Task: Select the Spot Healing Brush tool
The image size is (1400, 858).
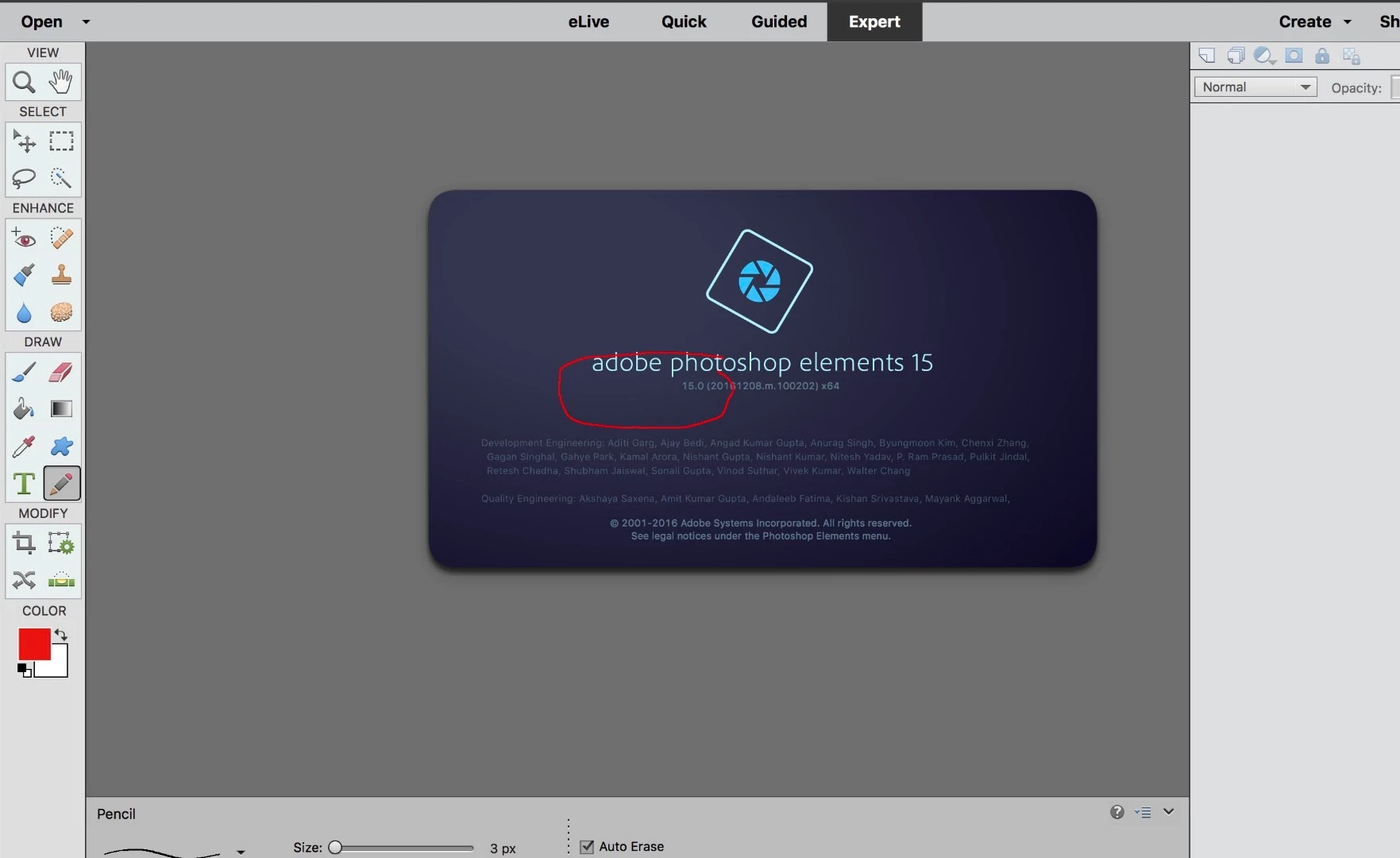Action: [x=61, y=238]
